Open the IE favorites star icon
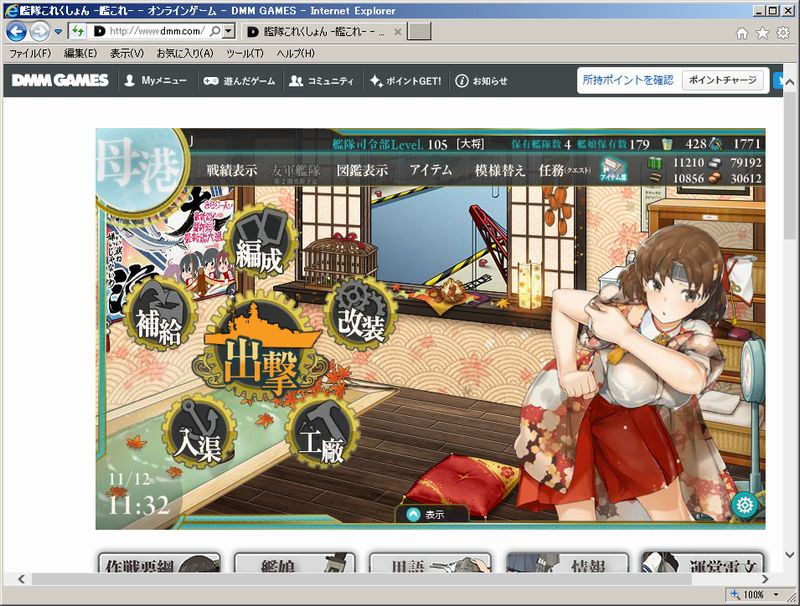The width and height of the screenshot is (800, 606). (762, 33)
